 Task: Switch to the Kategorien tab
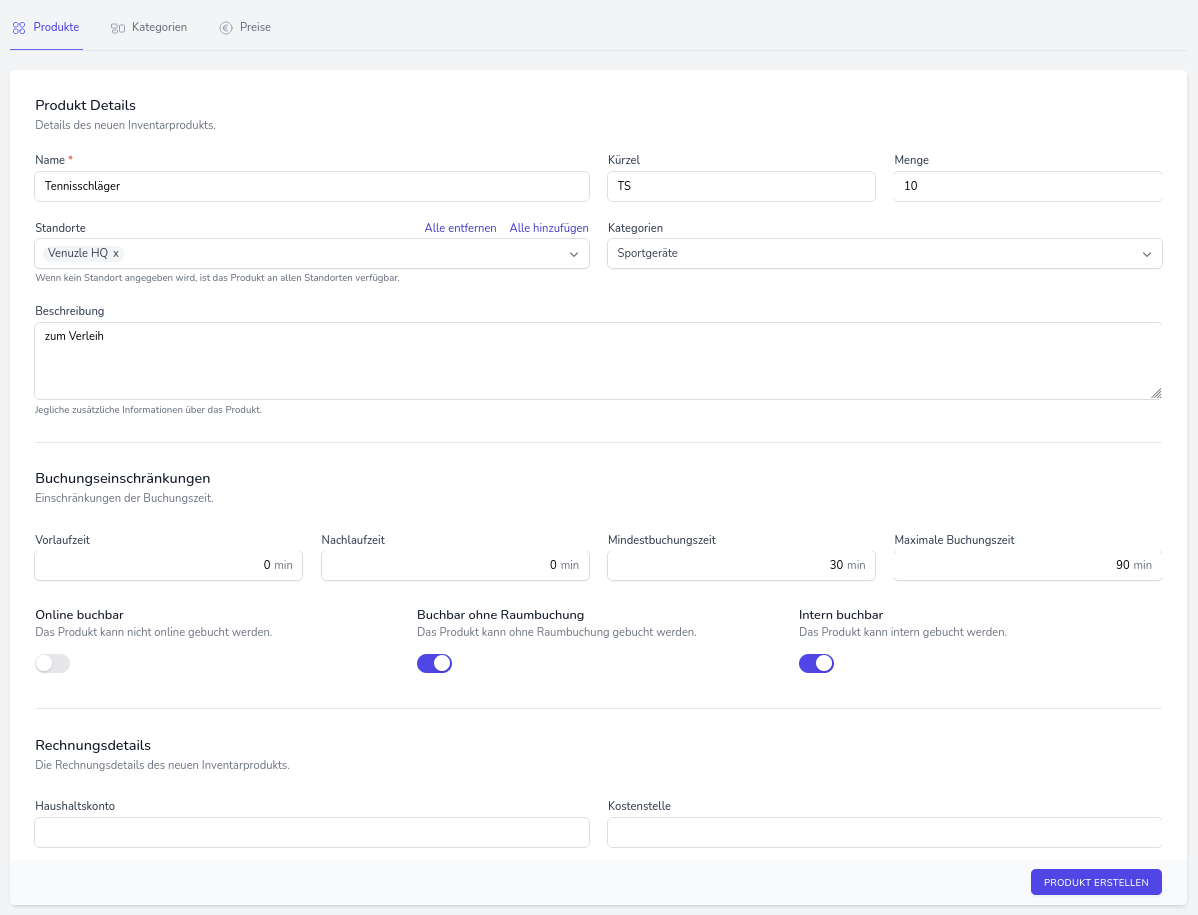coord(158,27)
